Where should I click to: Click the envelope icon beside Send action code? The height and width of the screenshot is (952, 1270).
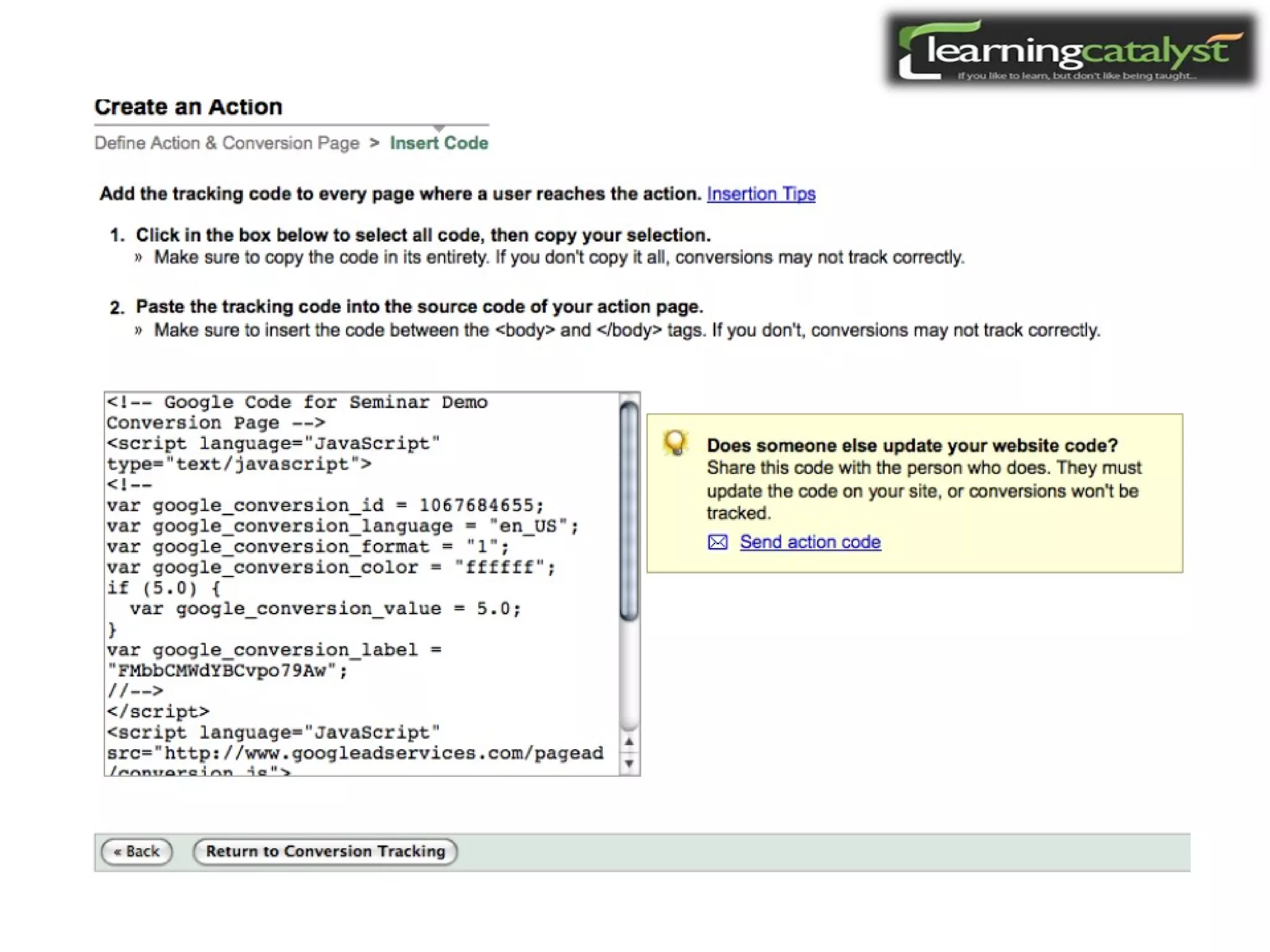[717, 542]
